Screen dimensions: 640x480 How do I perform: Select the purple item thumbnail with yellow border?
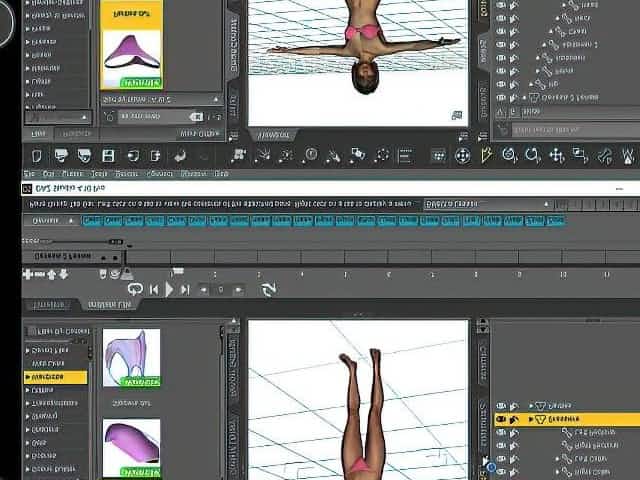tap(131, 46)
